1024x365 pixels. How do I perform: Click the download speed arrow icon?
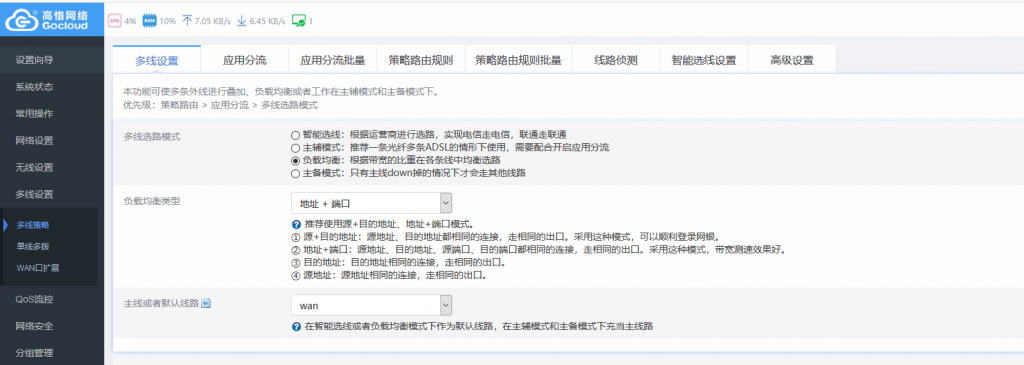[x=241, y=21]
